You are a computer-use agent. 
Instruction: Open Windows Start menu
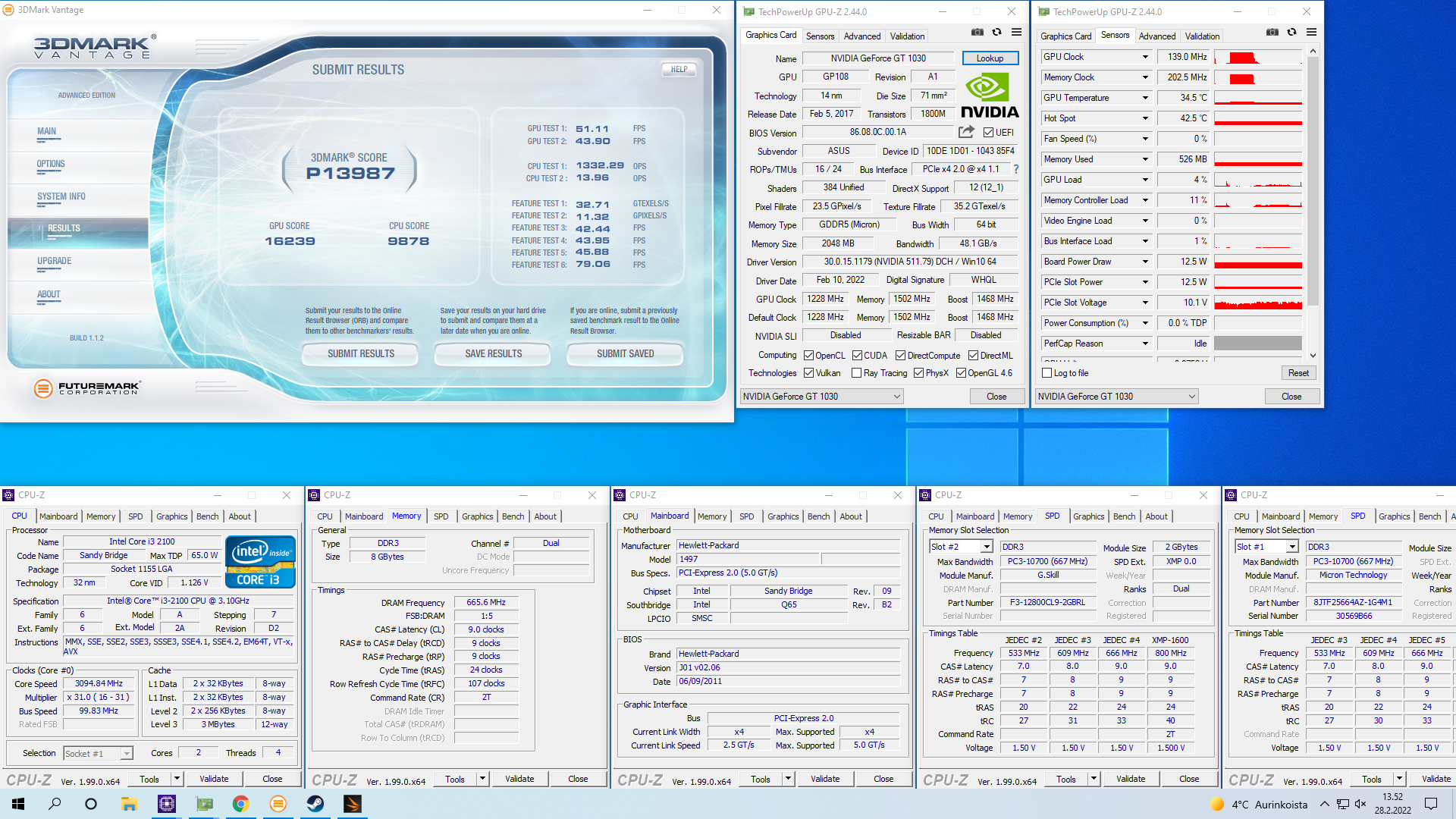(x=18, y=804)
